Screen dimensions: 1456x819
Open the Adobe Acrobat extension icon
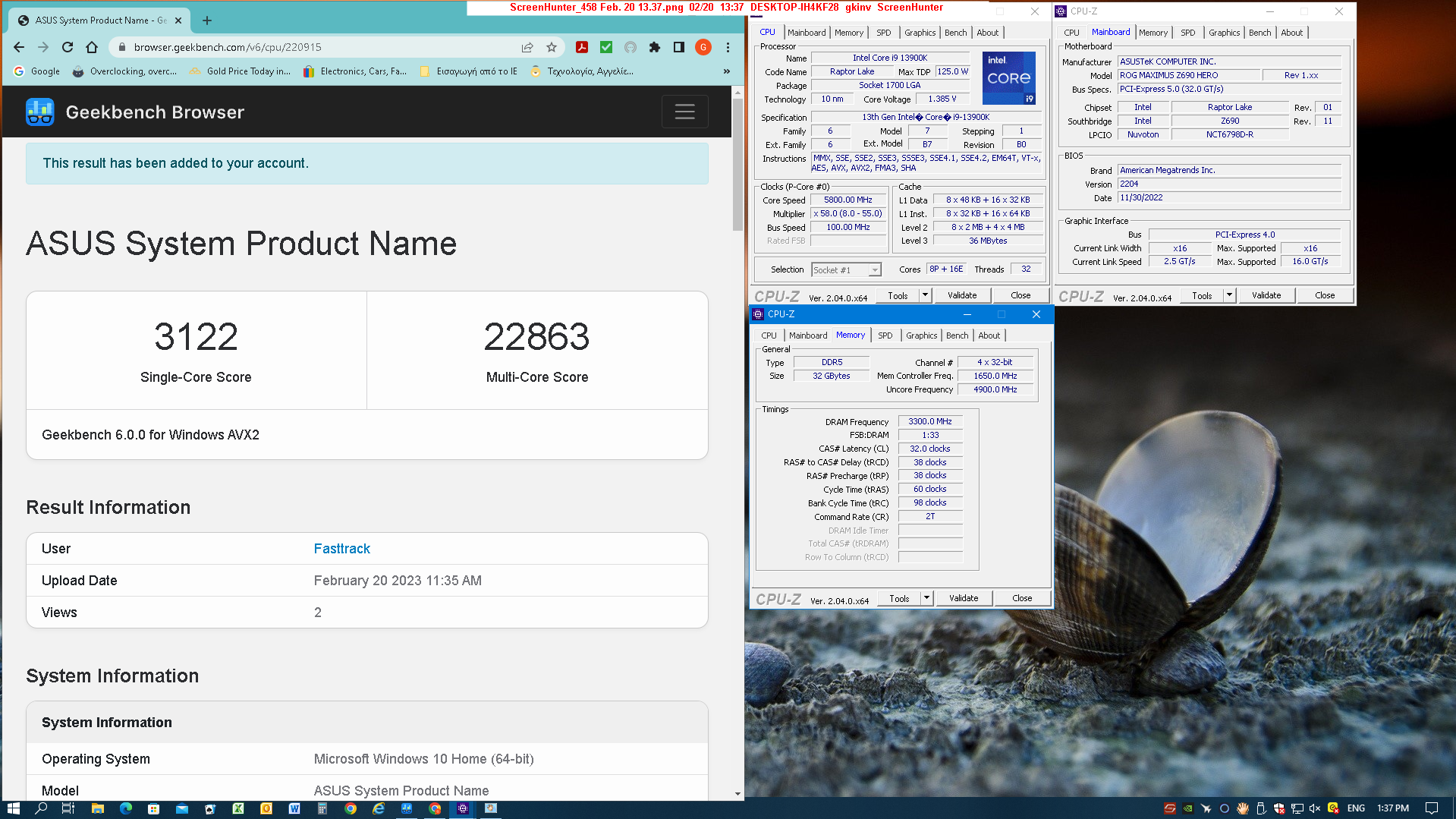582,47
